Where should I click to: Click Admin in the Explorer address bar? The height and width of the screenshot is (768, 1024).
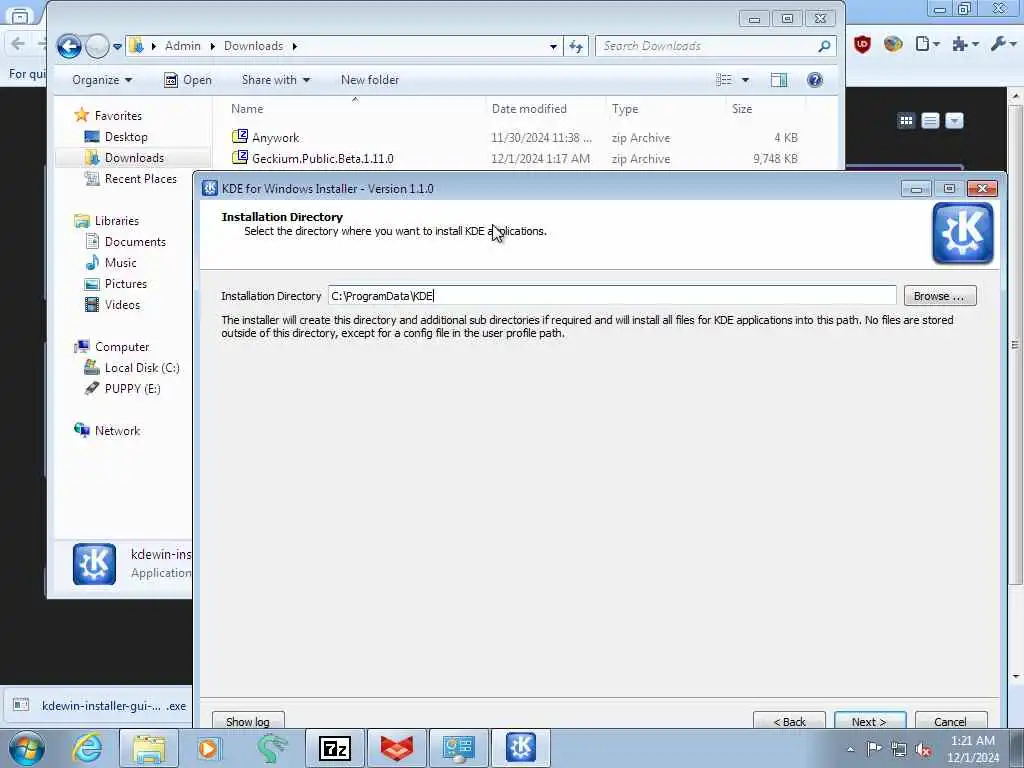pos(182,46)
